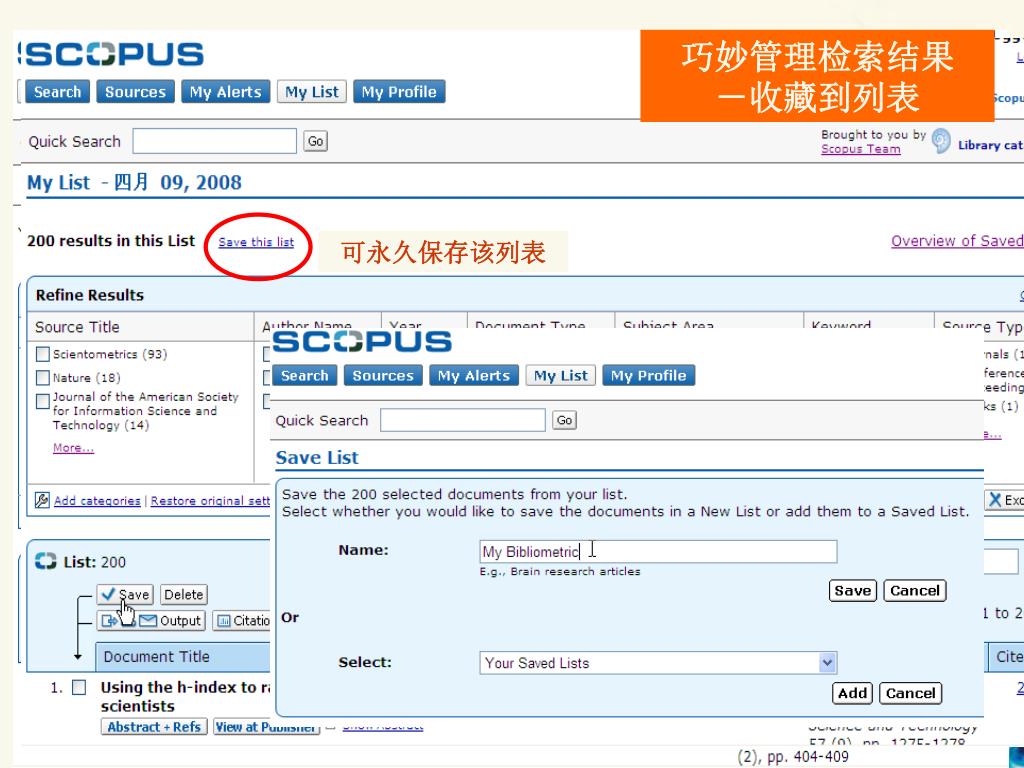Click More... under Source Title
This screenshot has height=768, width=1024.
tap(73, 447)
